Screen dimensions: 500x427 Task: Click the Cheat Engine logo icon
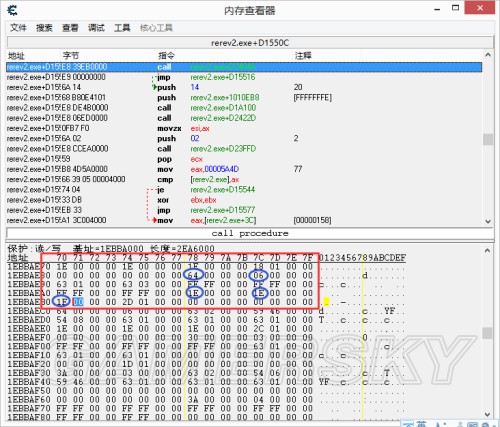point(12,10)
